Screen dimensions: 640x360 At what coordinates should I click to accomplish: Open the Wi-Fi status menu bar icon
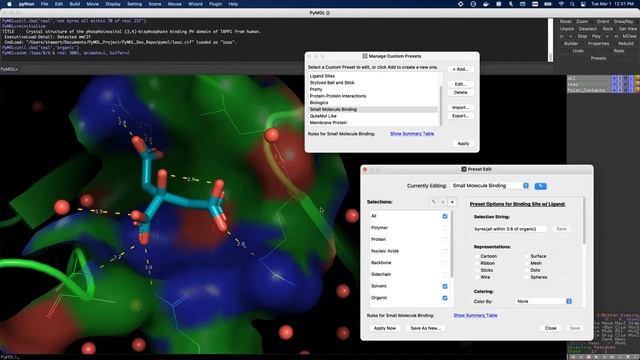click(561, 4)
